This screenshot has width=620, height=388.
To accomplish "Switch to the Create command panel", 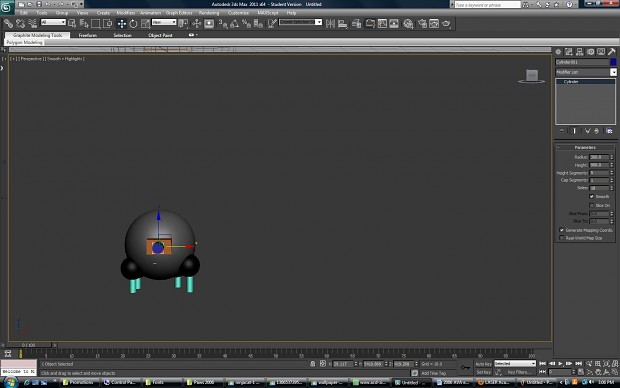I will point(558,52).
